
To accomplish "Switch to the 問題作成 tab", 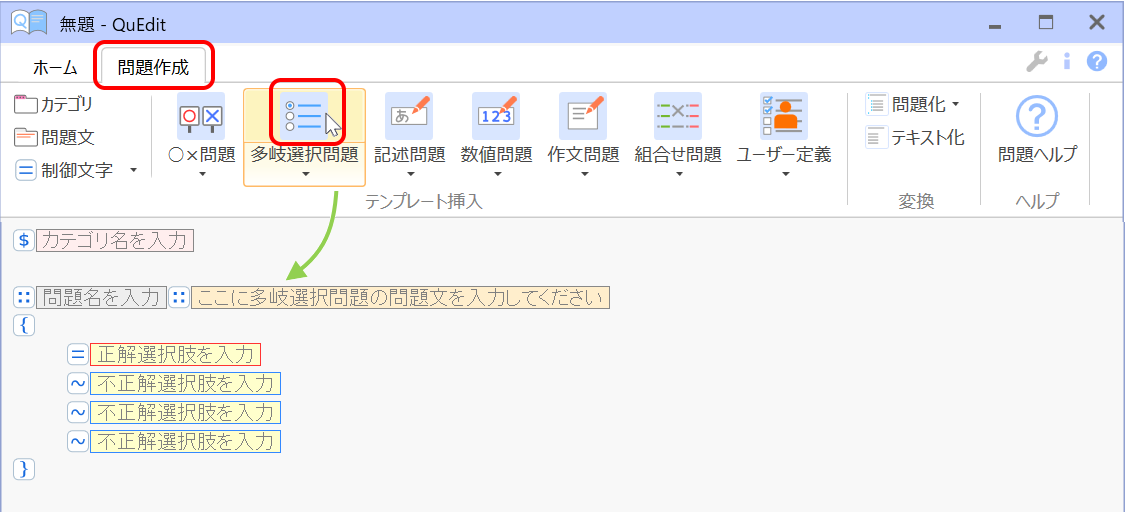I will [x=153, y=68].
